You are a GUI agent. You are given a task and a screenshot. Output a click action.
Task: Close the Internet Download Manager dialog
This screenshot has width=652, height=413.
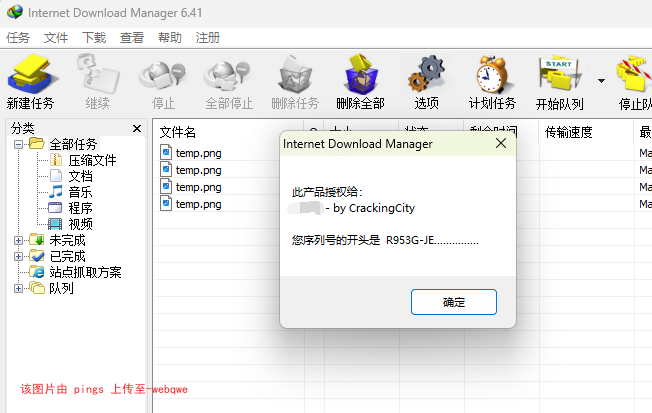pos(501,143)
